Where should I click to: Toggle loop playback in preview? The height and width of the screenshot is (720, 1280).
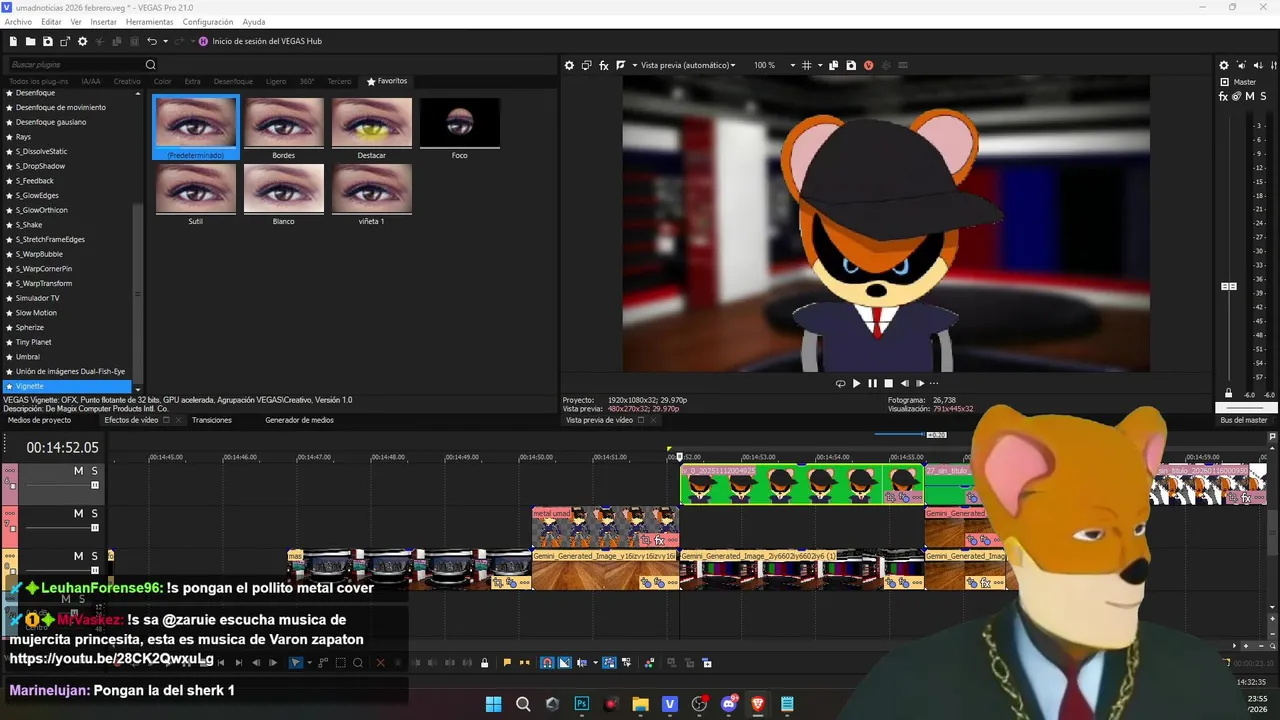pos(840,383)
